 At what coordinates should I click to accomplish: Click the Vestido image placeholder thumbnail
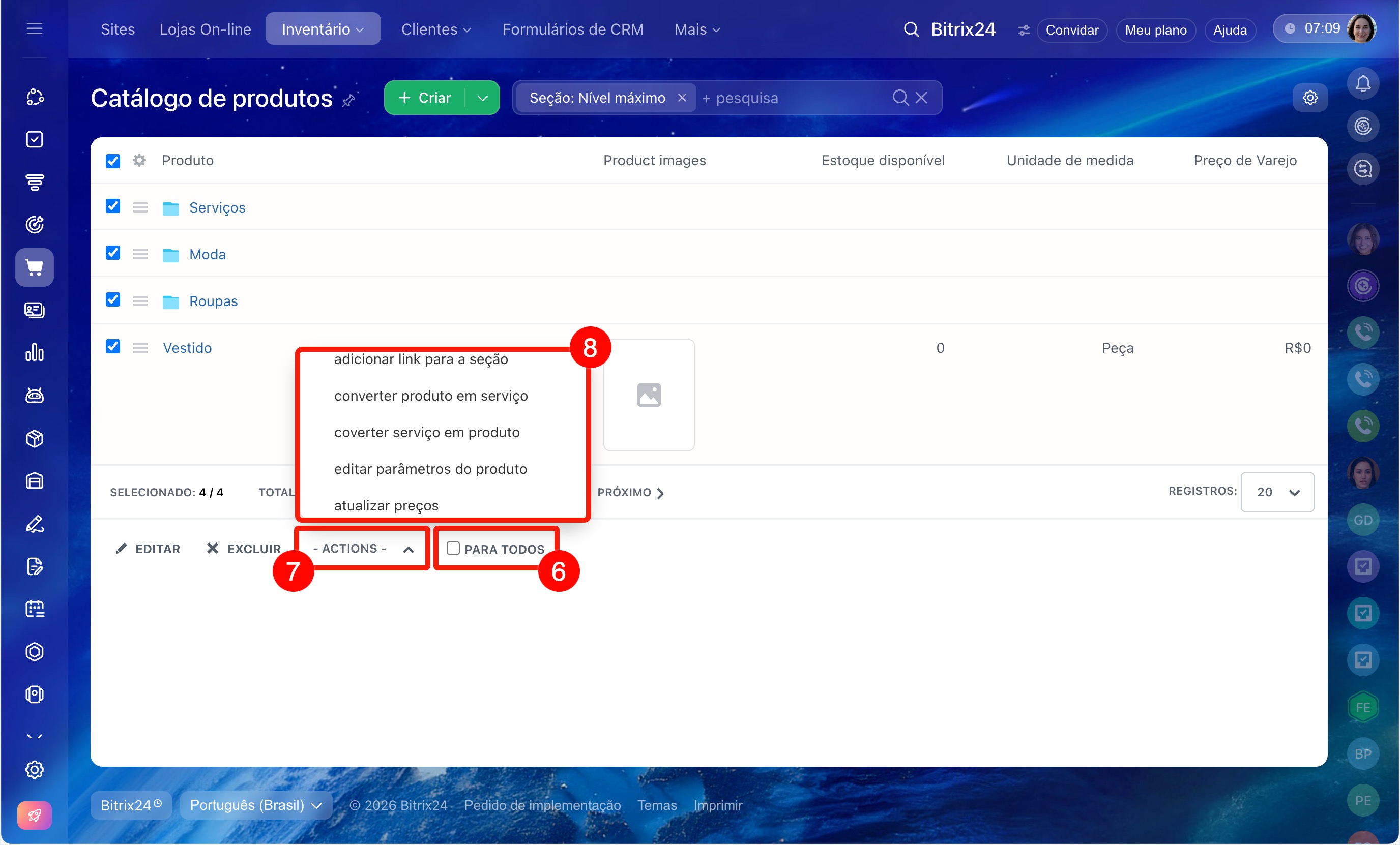point(648,395)
